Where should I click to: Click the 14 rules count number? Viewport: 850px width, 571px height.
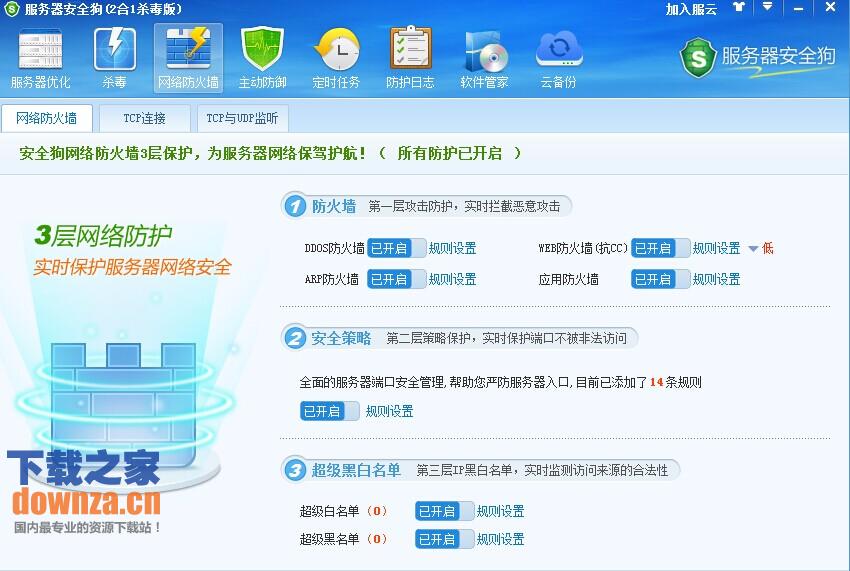coord(656,382)
